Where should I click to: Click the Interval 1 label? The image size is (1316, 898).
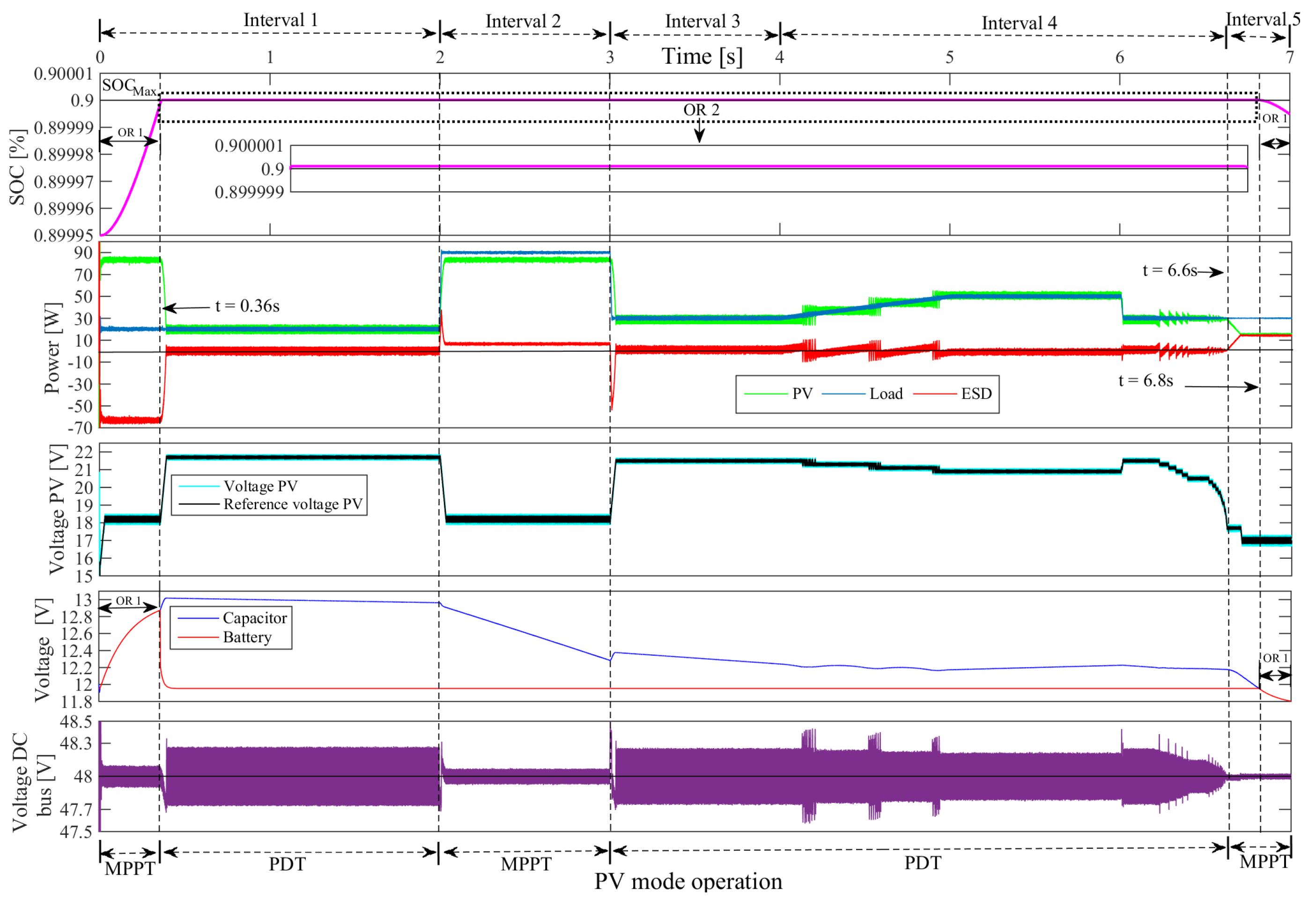coord(281,21)
